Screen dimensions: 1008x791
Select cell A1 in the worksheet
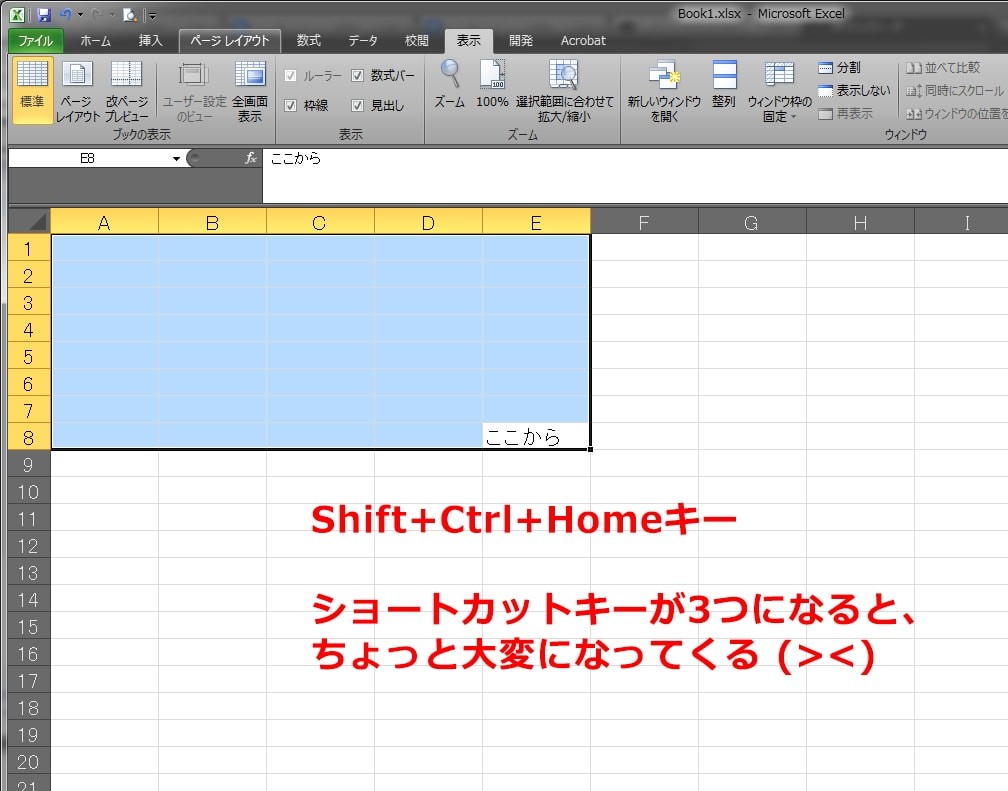[x=103, y=248]
